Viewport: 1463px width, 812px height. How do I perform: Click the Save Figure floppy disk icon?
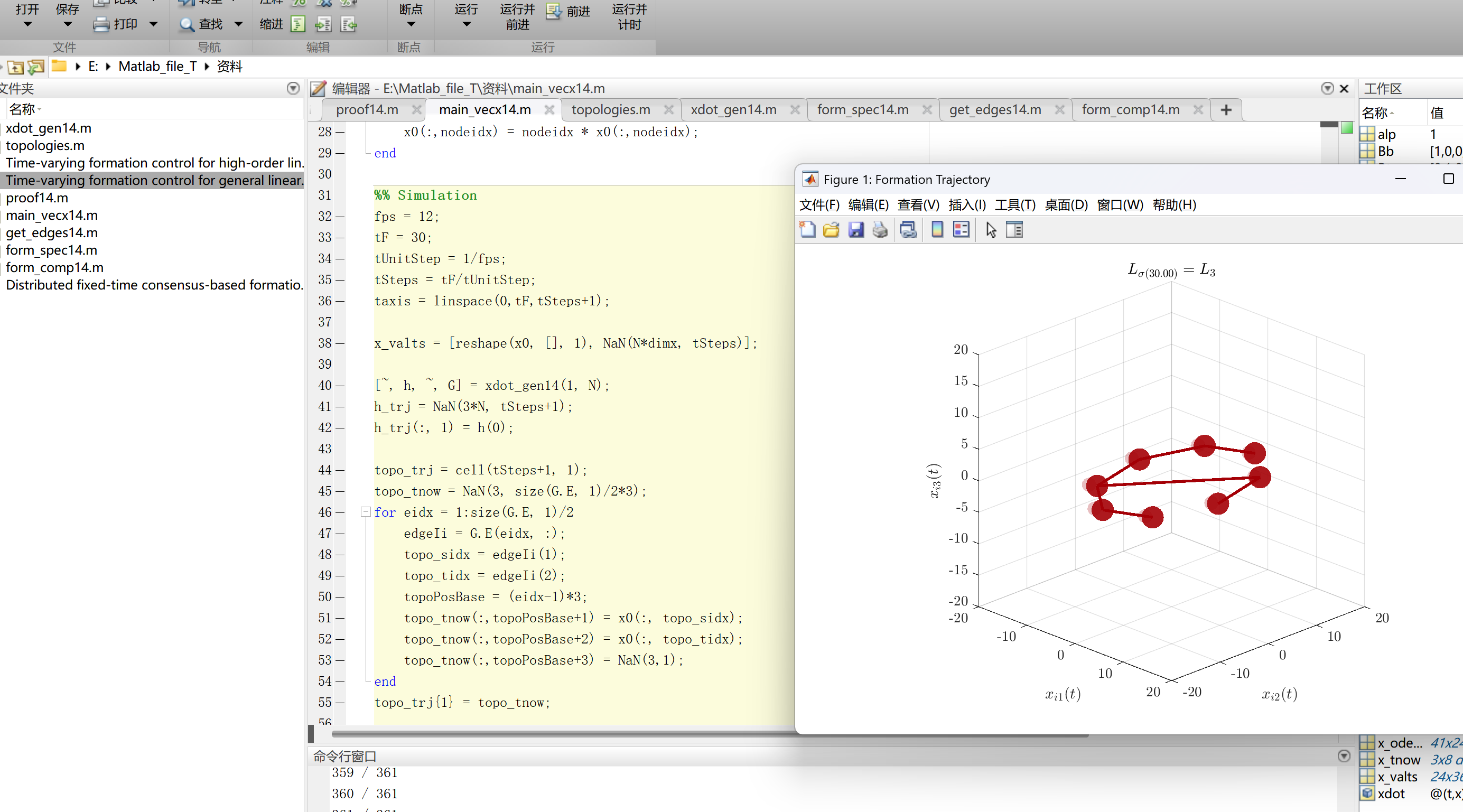pyautogui.click(x=855, y=230)
